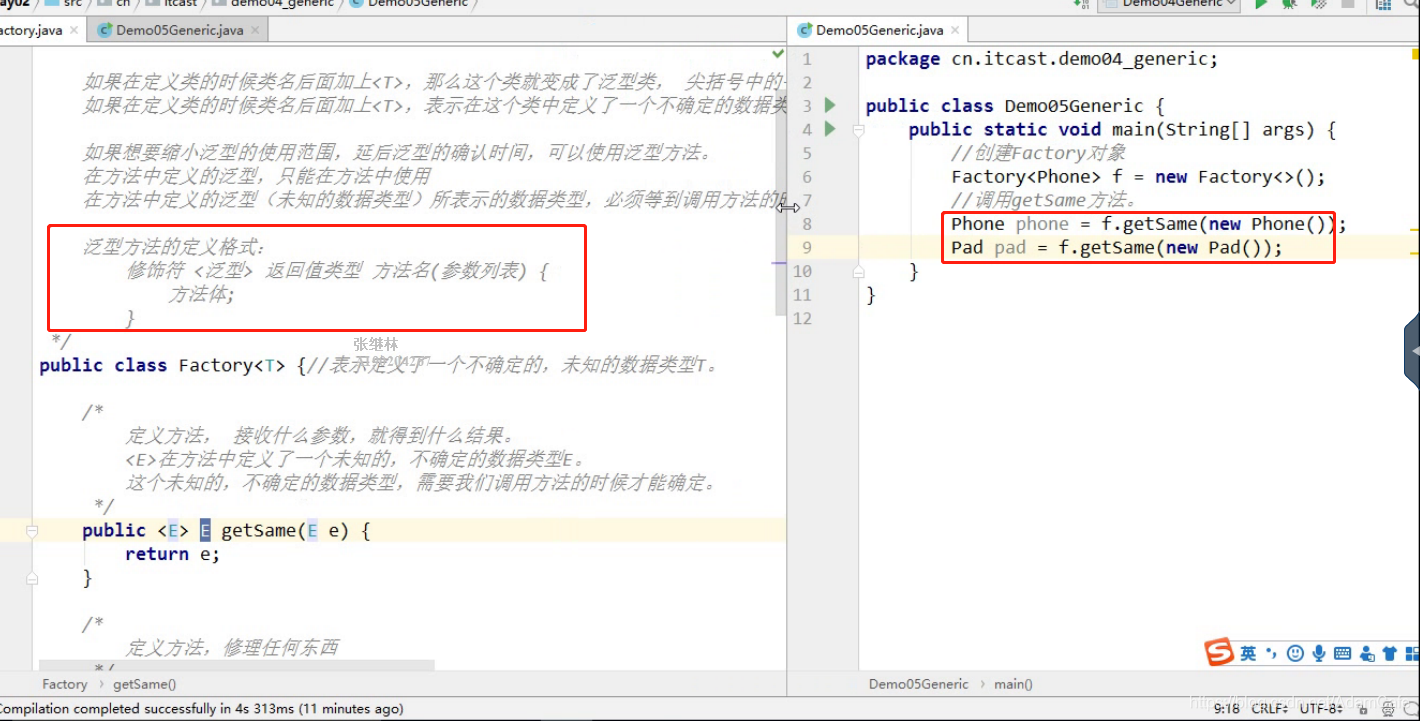The image size is (1420, 721).
Task: Click the Java class icon on right editor tab
Action: coord(805,30)
